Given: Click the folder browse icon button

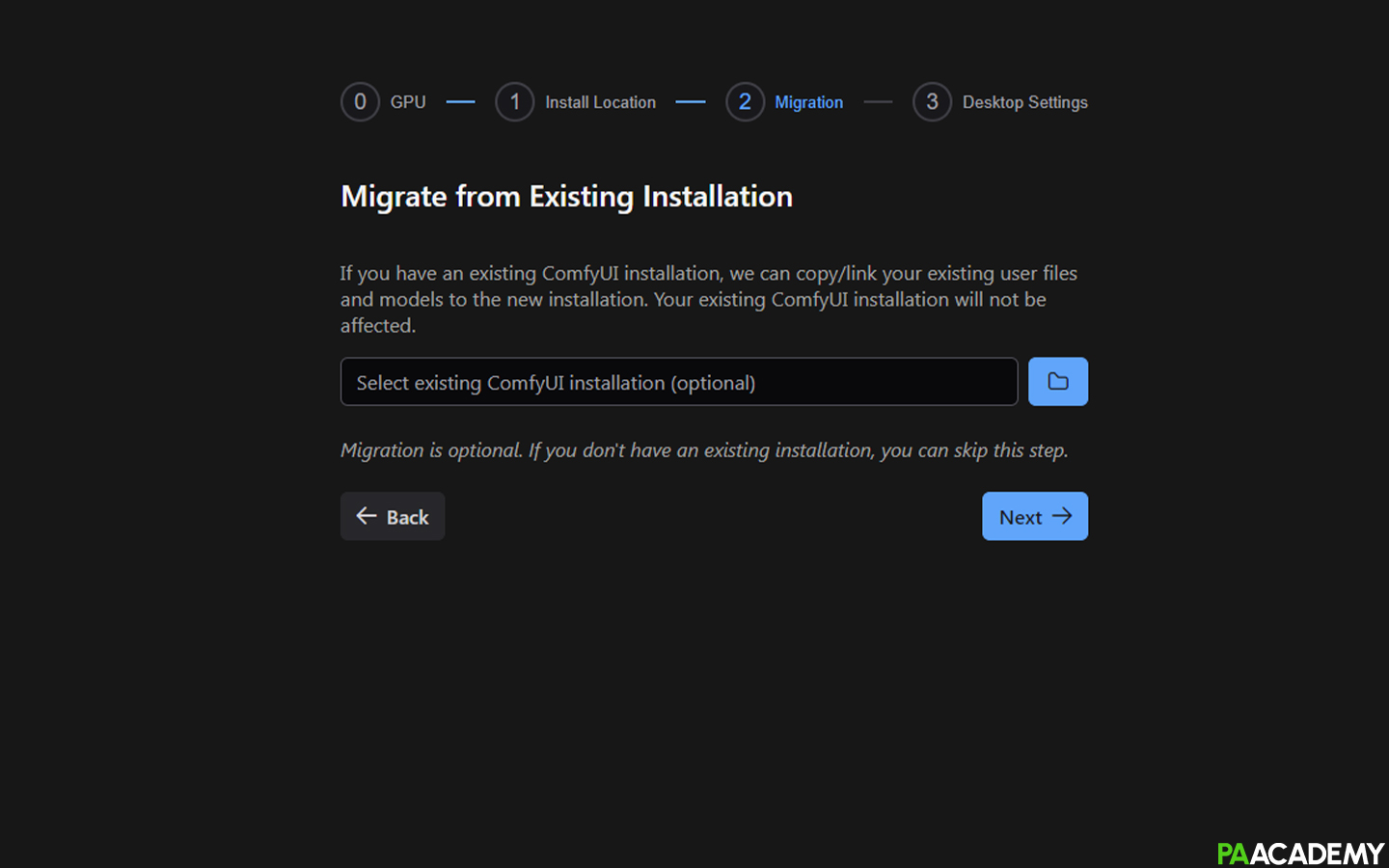Looking at the screenshot, I should 1057,382.
